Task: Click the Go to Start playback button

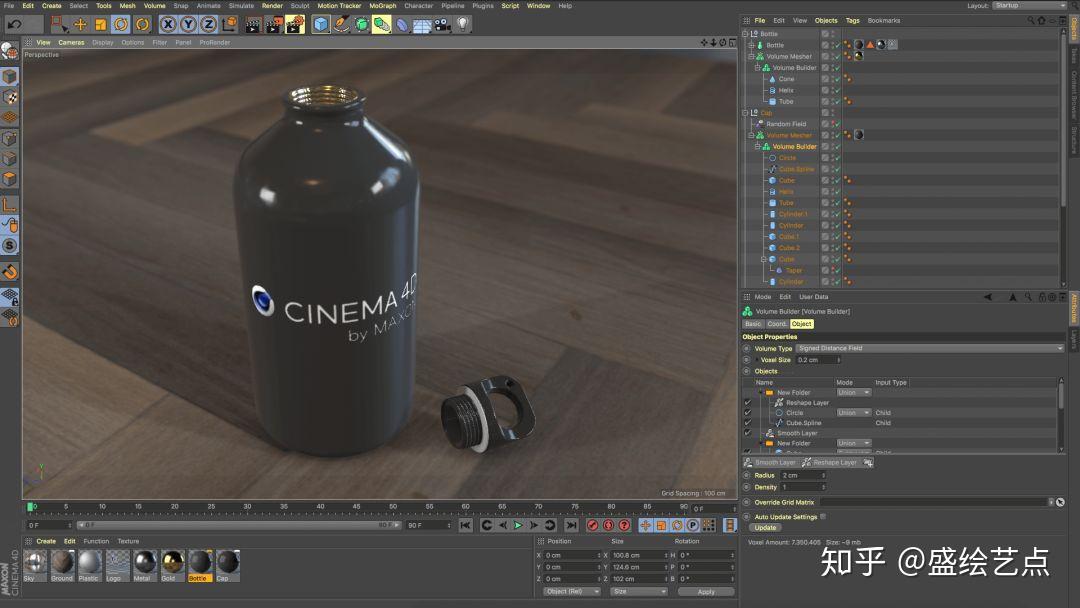Action: (x=466, y=525)
